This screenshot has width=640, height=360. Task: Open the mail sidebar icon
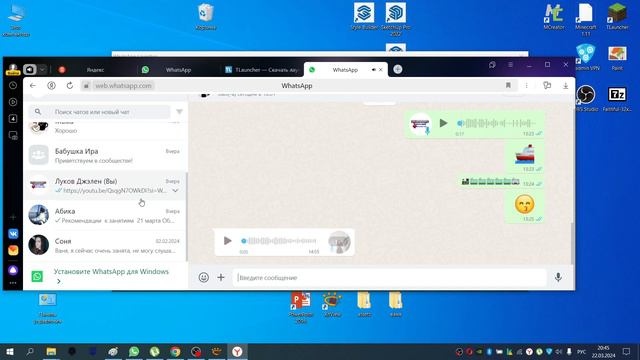click(x=13, y=251)
